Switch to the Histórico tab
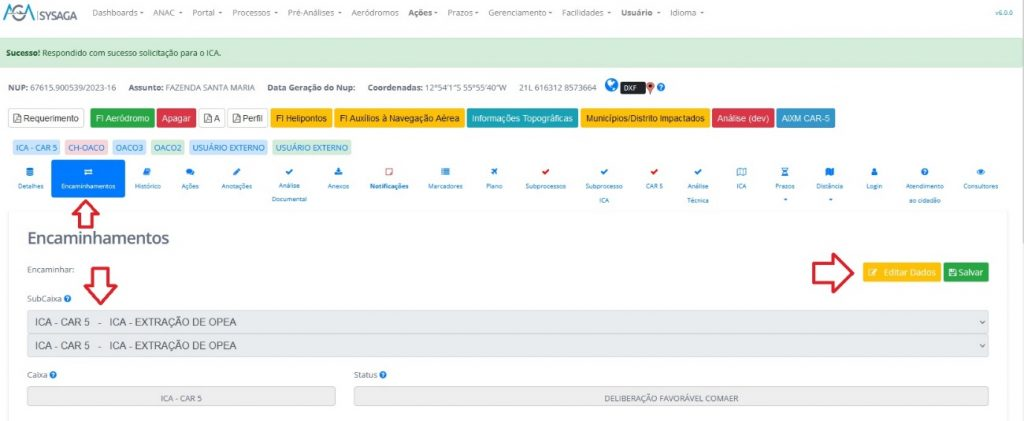This screenshot has height=421, width=1024. tap(148, 177)
